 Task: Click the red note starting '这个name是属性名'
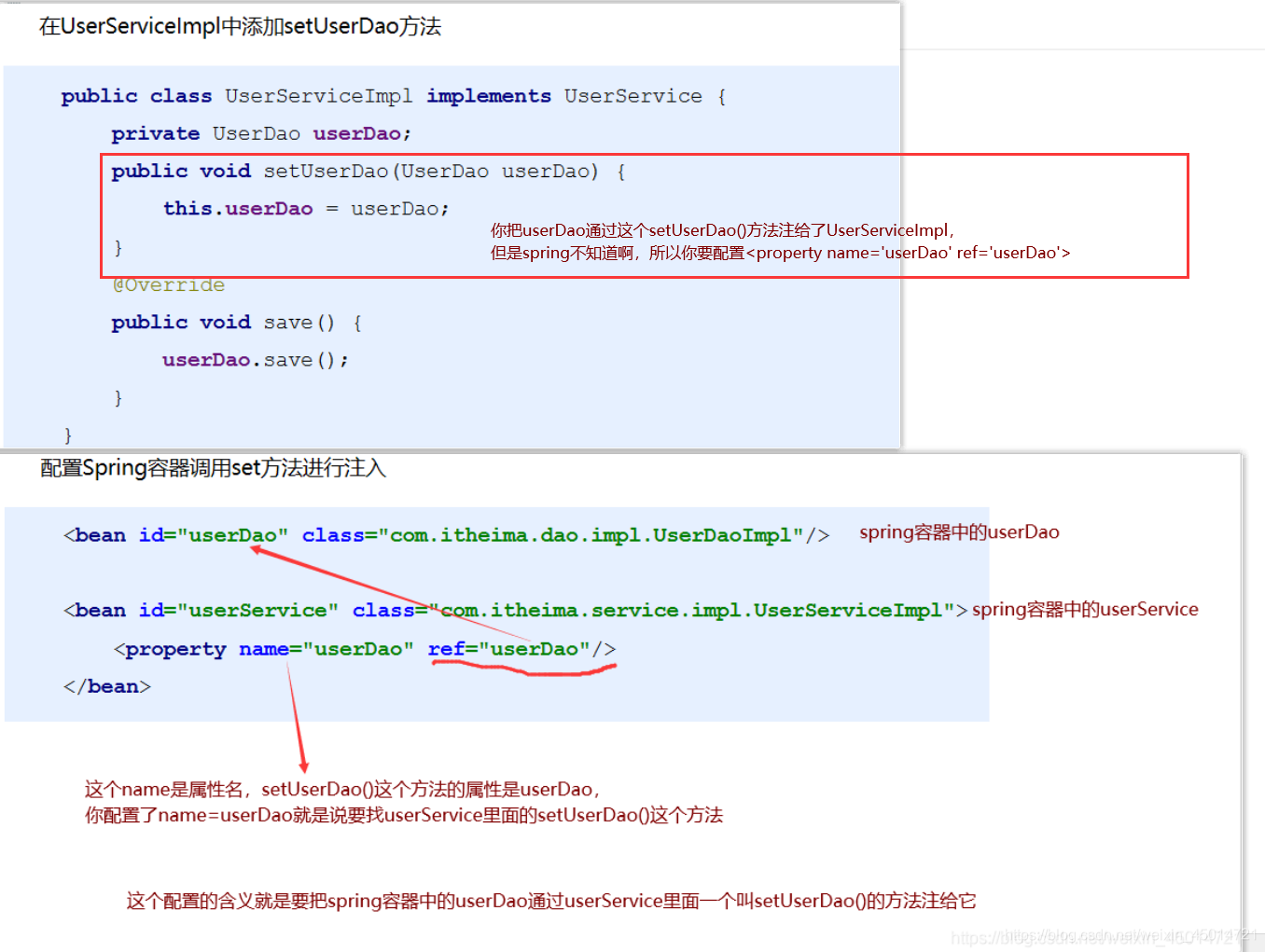342,790
